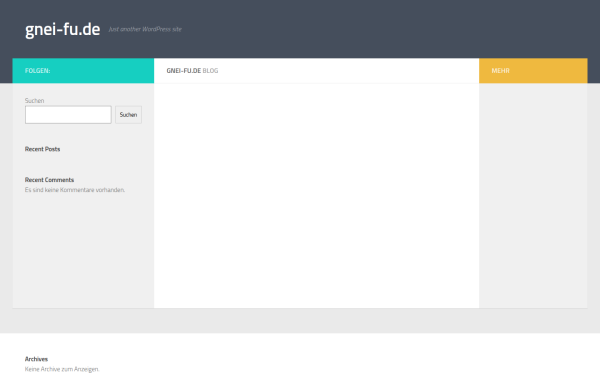600x375 pixels.
Task: Click the 'Just another WordPress site' tagline
Action: point(145,29)
